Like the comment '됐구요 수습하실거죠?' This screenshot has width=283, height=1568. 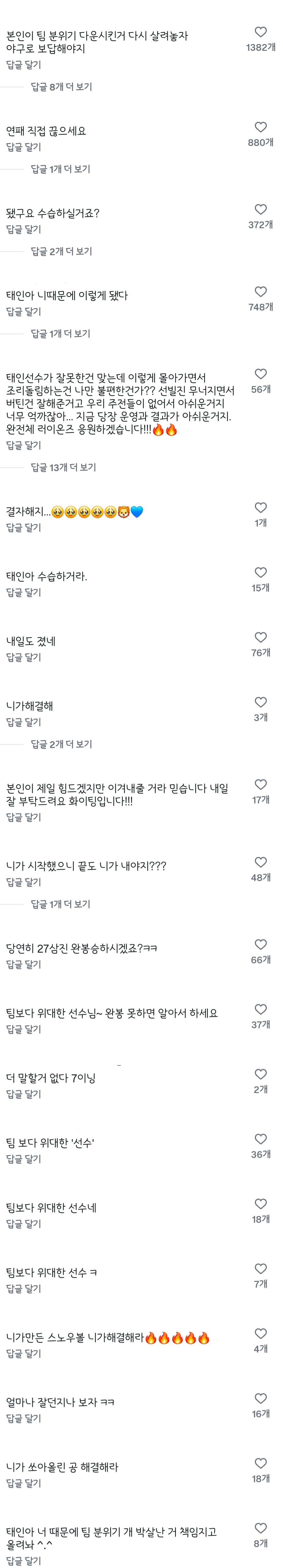(260, 210)
